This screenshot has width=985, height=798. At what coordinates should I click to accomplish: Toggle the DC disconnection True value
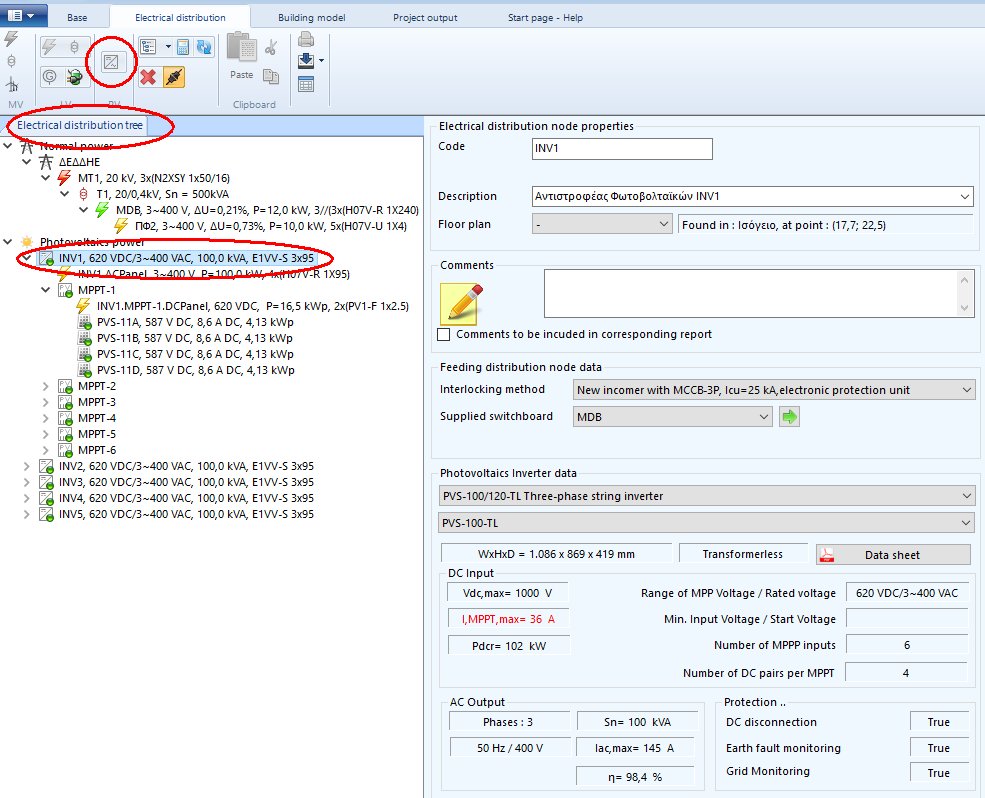(937, 721)
